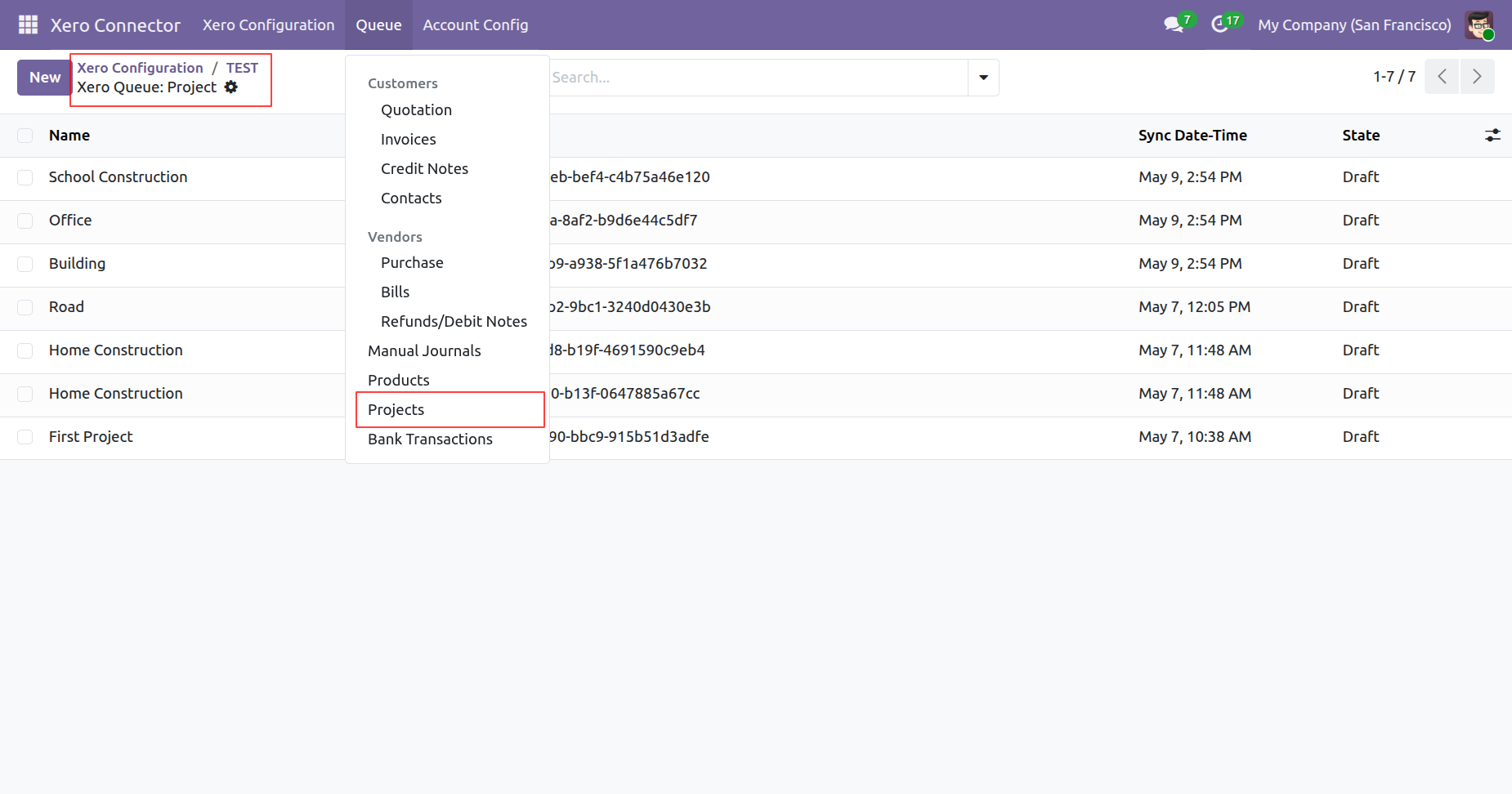
Task: Open the My Company (San Francisco) switcher
Action: 1354,25
